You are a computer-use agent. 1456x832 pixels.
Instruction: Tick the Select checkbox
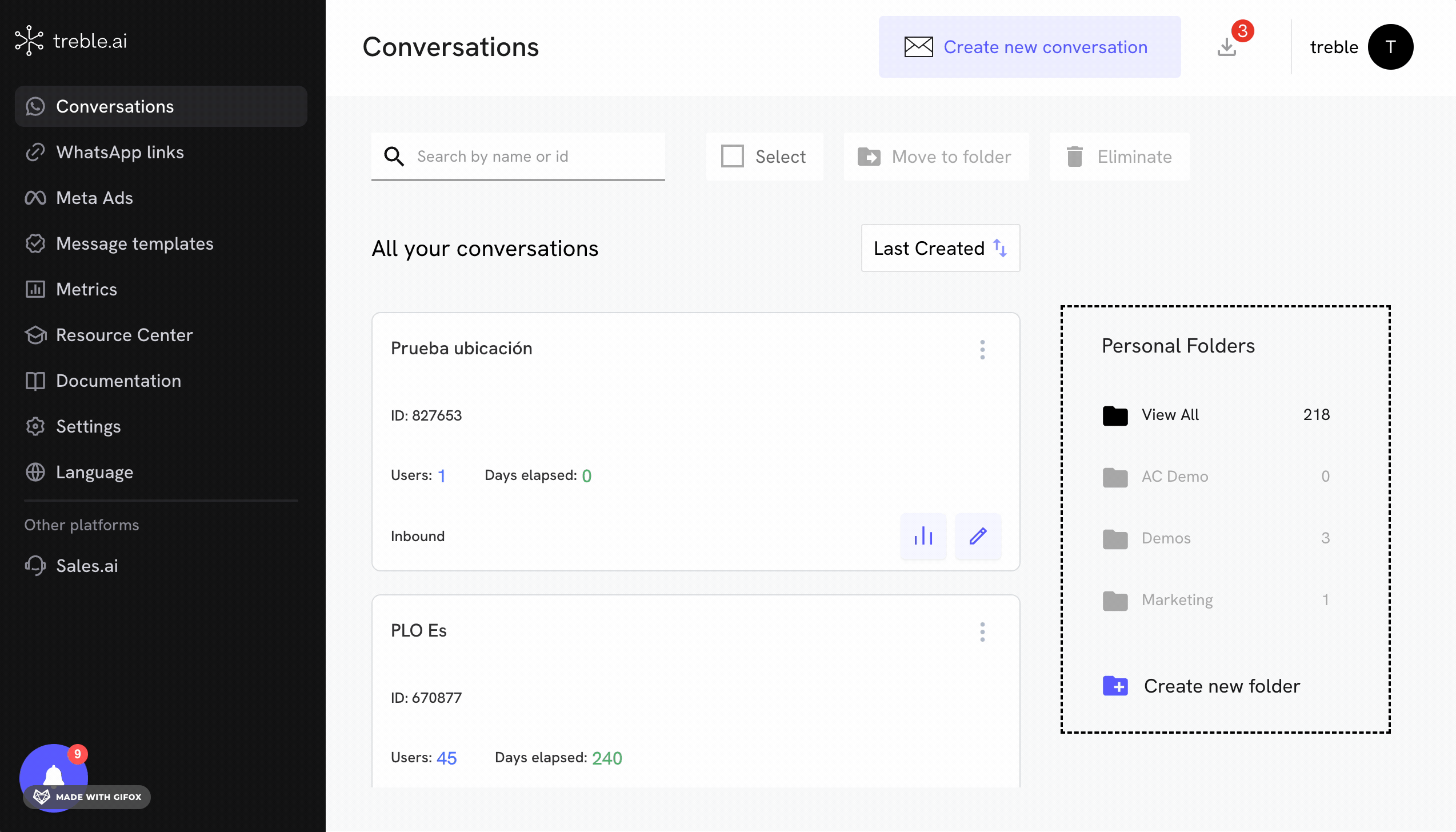(x=733, y=157)
